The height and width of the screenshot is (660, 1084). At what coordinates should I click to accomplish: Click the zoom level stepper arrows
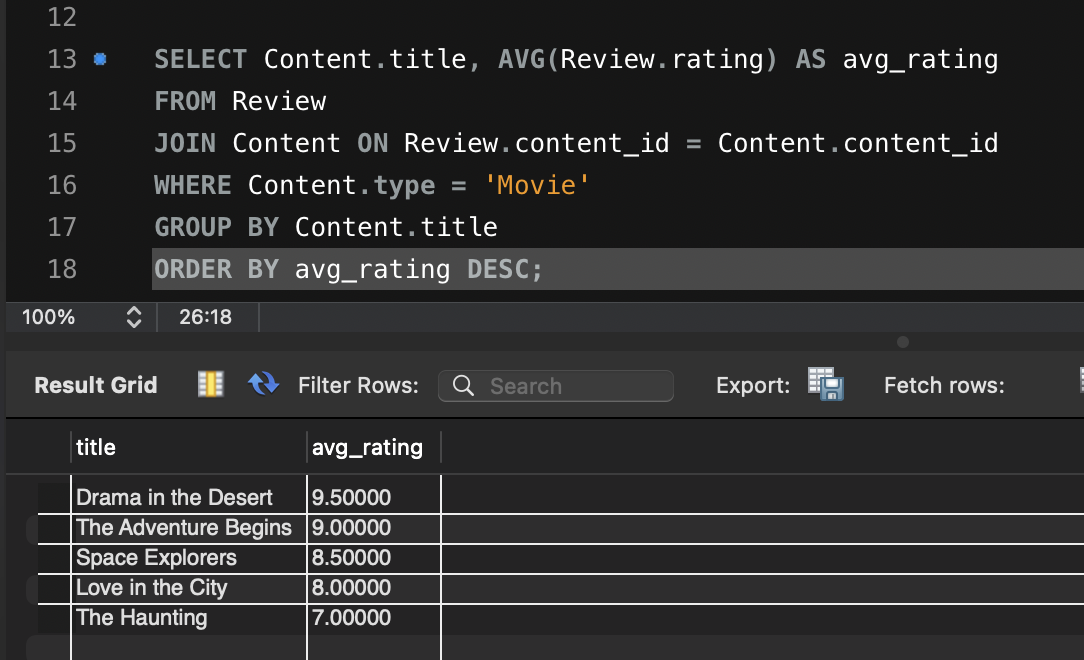pos(133,316)
